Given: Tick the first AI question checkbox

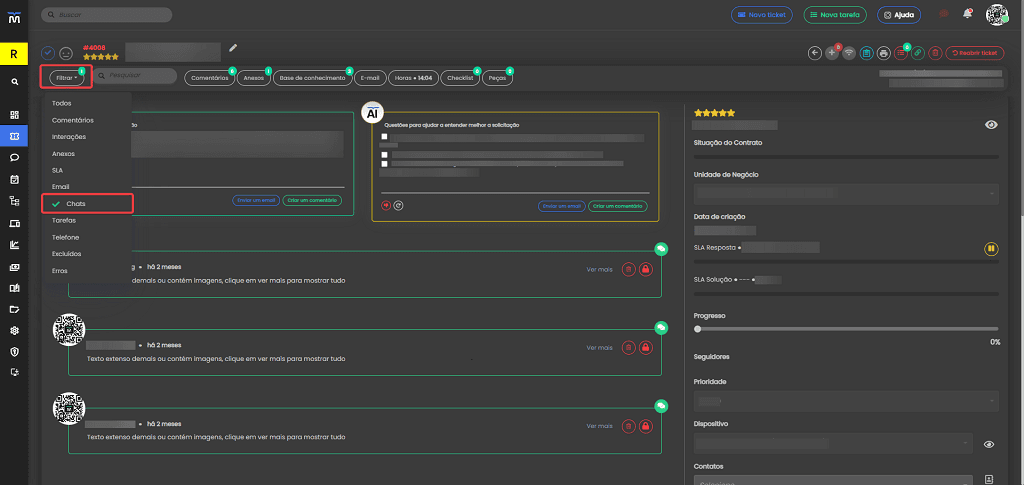Looking at the screenshot, I should [385, 137].
